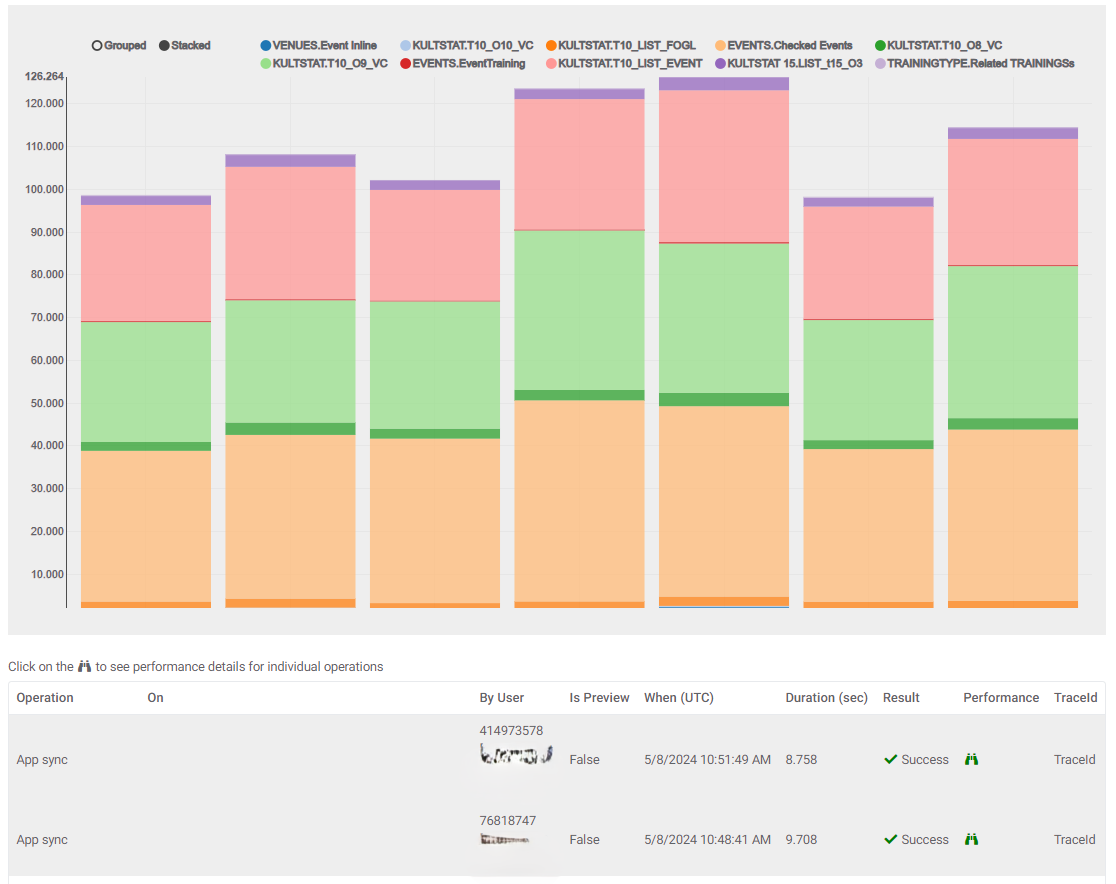Open performance binoculars for 10:48:41 sync
This screenshot has width=1116, height=884.
[x=971, y=839]
